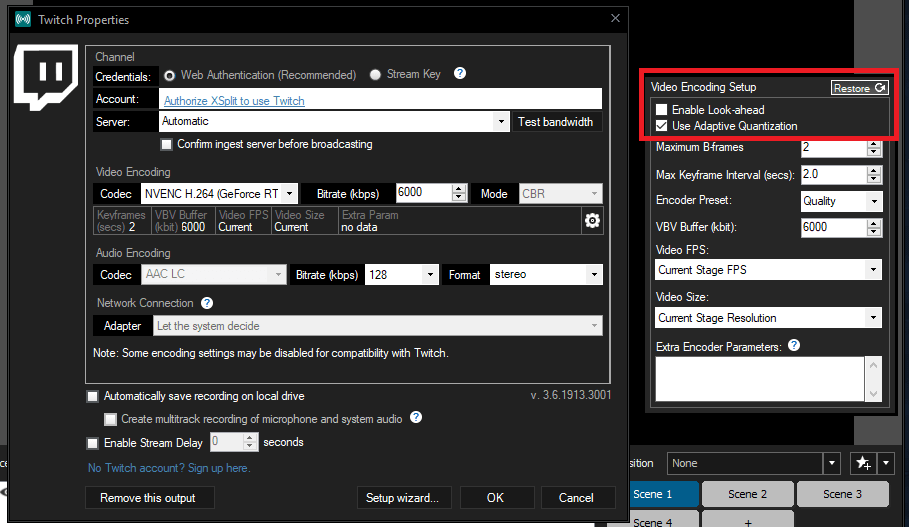Click Authorize XSplit to use Twitch link
Screen dimensions: 909x527
point(234,101)
